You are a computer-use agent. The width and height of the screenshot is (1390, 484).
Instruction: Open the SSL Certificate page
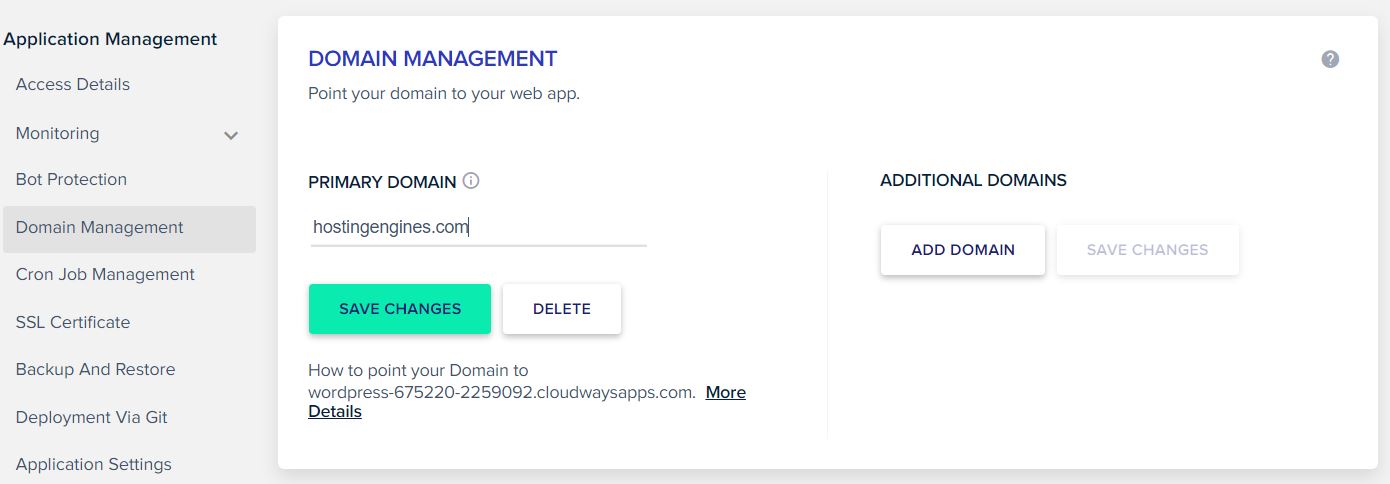point(73,322)
